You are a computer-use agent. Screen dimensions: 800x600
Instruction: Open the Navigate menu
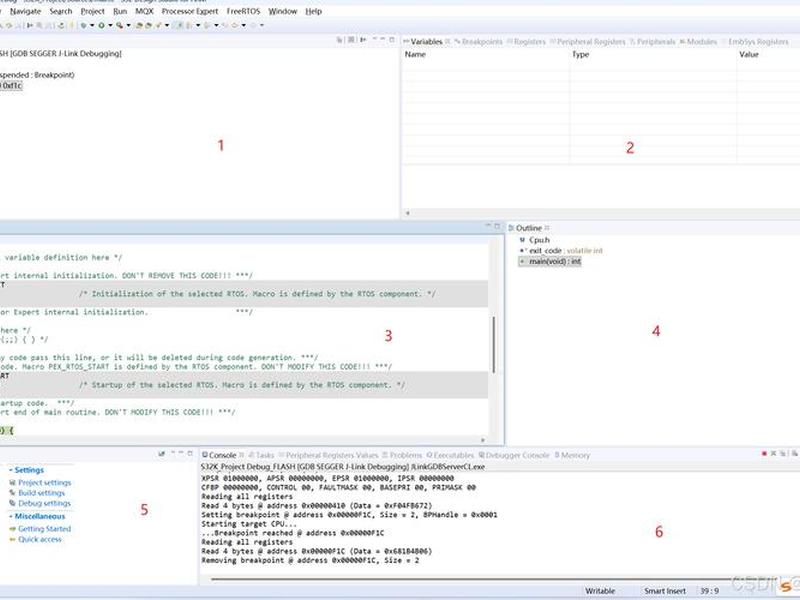25,11
